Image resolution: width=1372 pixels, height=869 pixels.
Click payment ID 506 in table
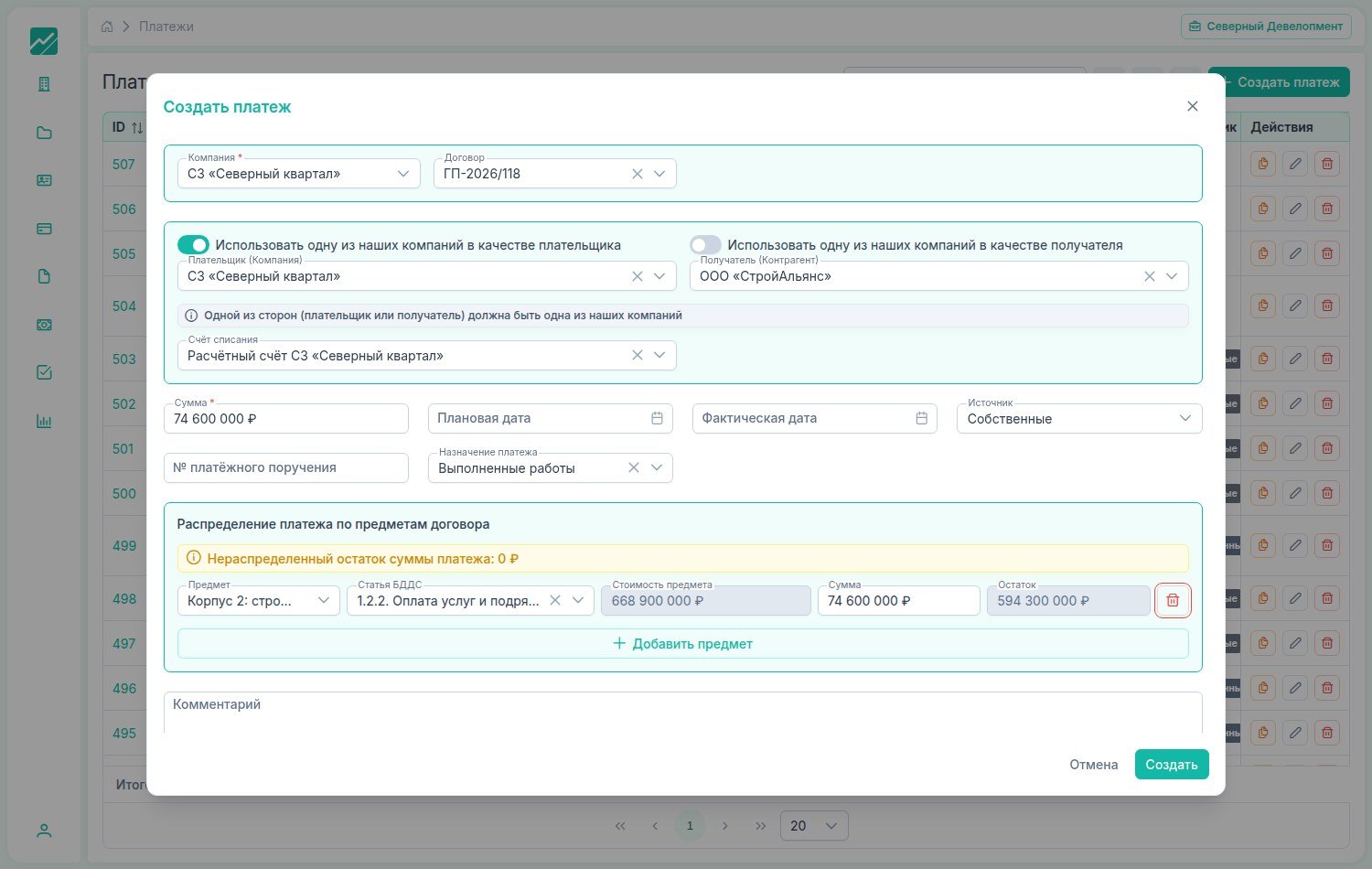click(x=123, y=209)
